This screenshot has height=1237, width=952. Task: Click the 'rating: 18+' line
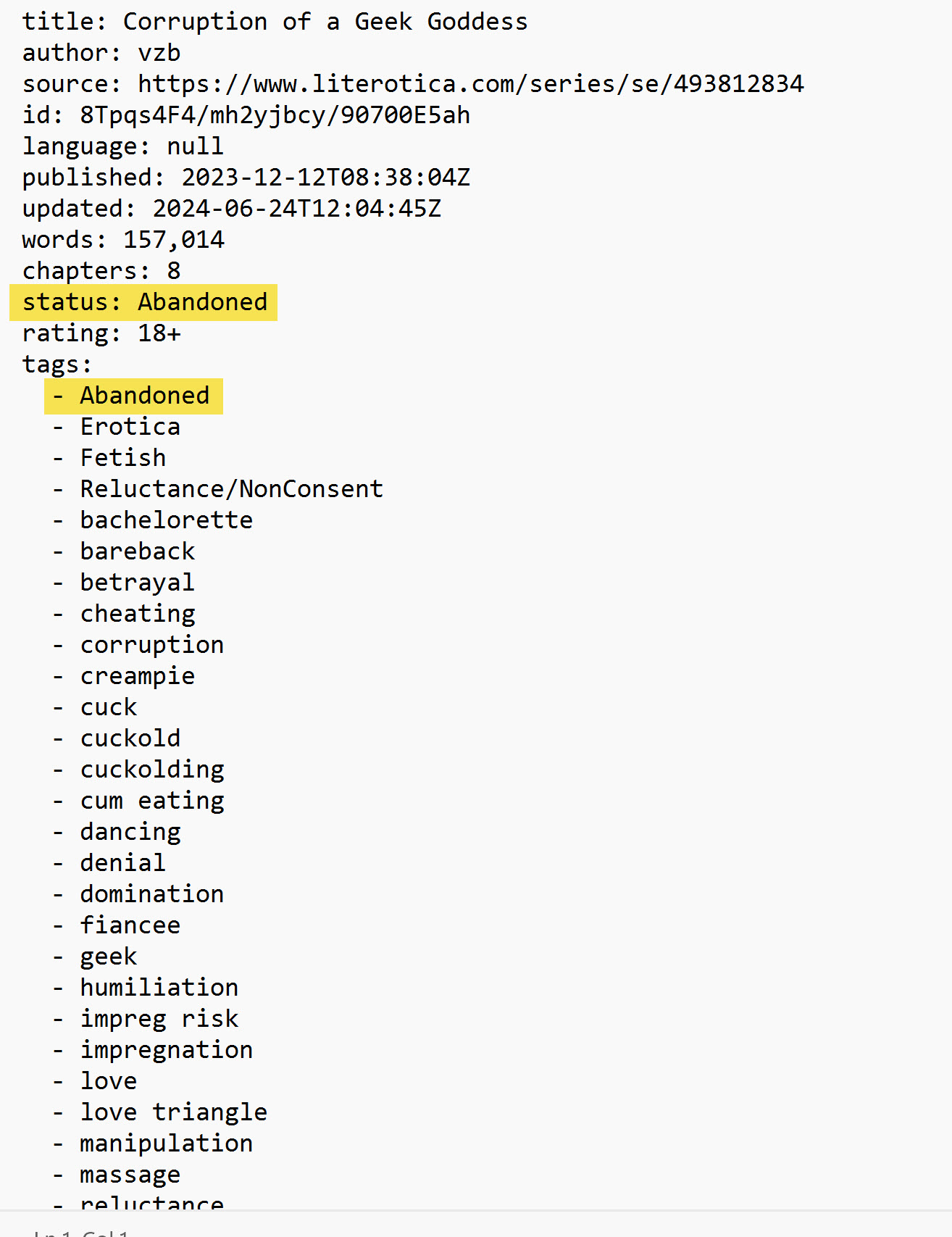tap(101, 333)
